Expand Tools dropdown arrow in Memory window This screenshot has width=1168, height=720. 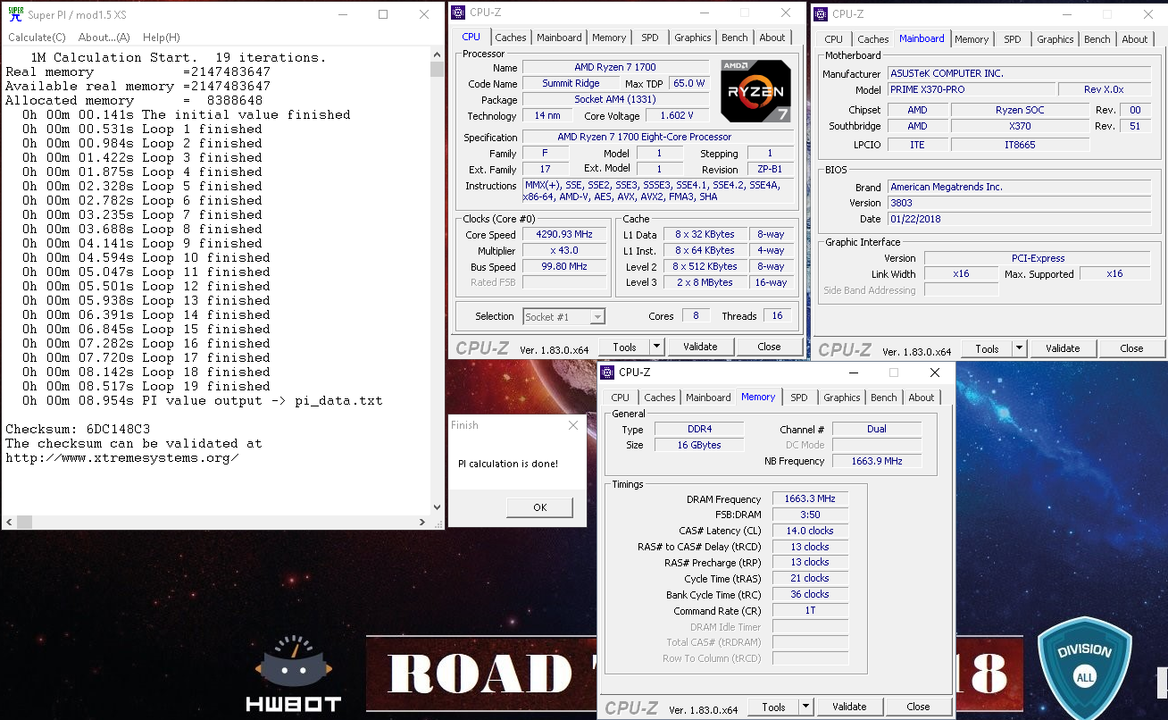pyautogui.click(x=805, y=707)
